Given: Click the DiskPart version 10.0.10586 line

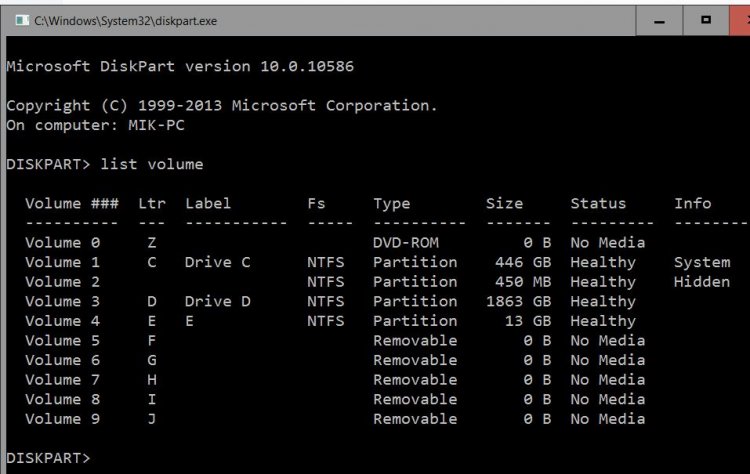Looking at the screenshot, I should (180, 66).
